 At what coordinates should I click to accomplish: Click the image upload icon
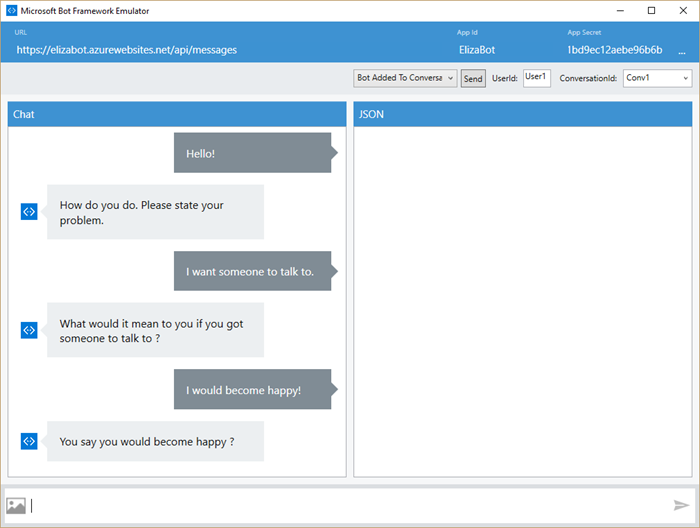tap(16, 506)
